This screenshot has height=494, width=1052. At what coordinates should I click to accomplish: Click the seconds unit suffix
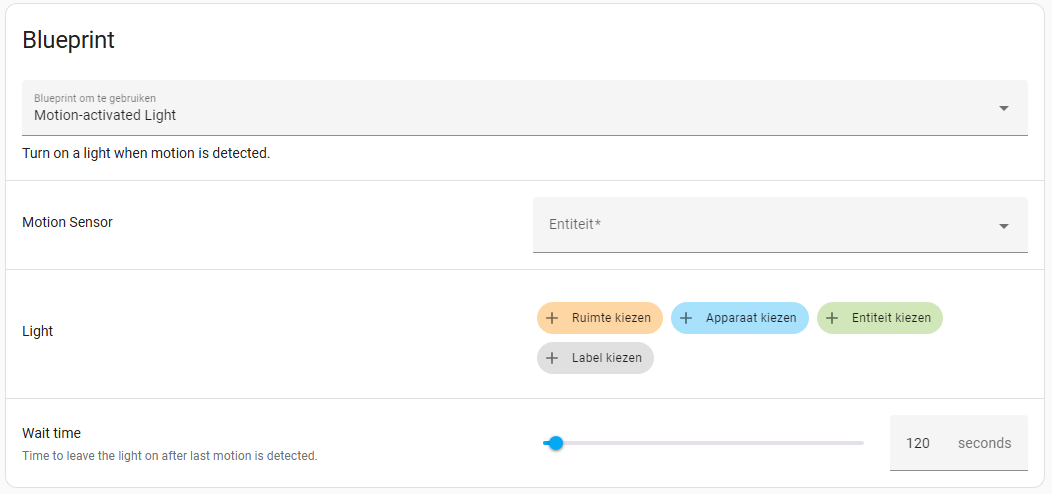[x=984, y=443]
